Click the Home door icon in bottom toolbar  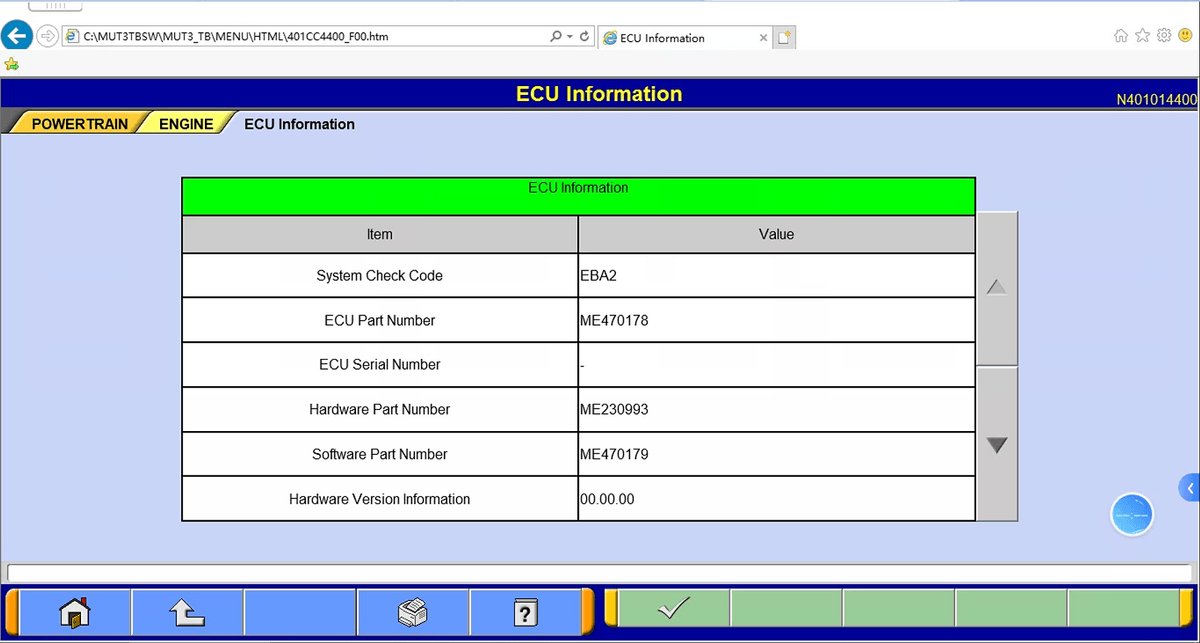tap(75, 611)
